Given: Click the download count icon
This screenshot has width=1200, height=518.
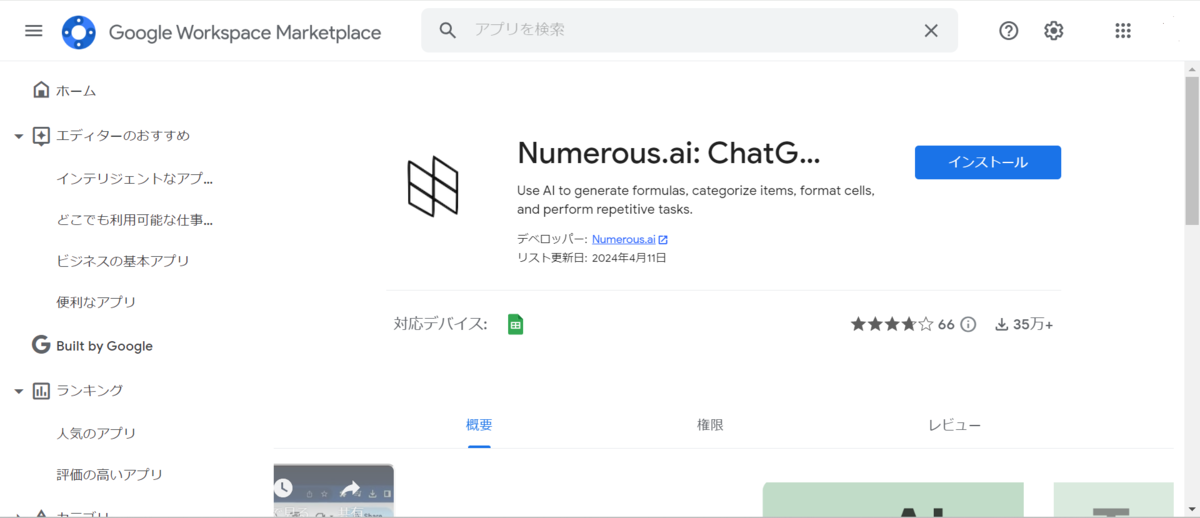Looking at the screenshot, I should 1002,325.
